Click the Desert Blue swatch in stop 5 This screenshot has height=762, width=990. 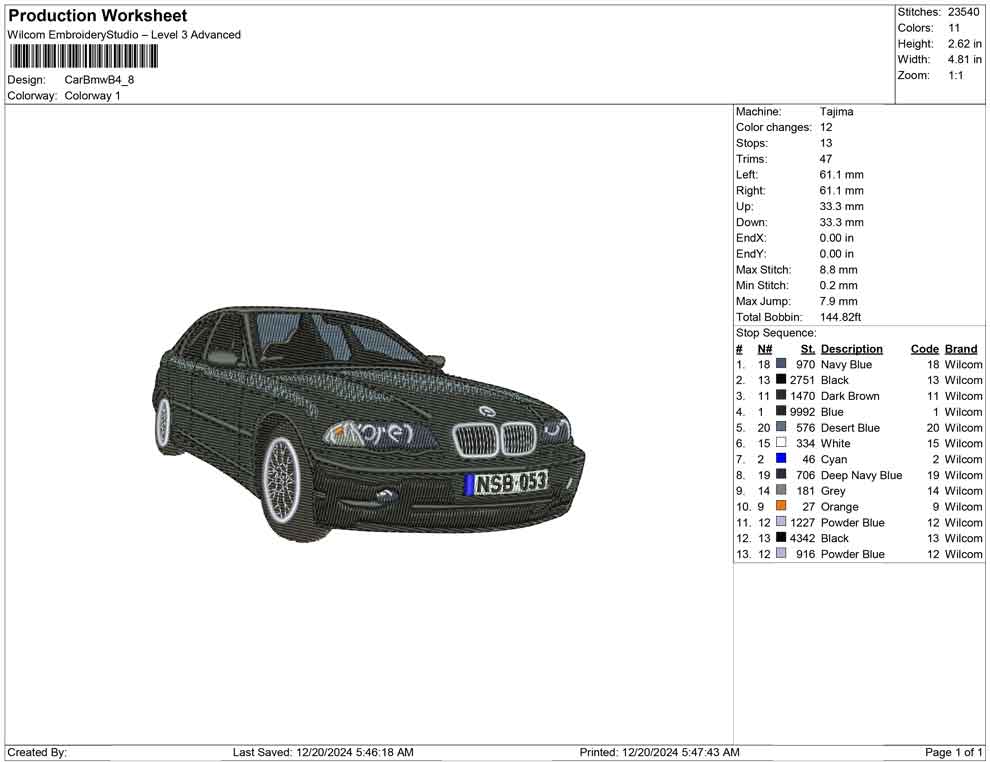point(779,427)
